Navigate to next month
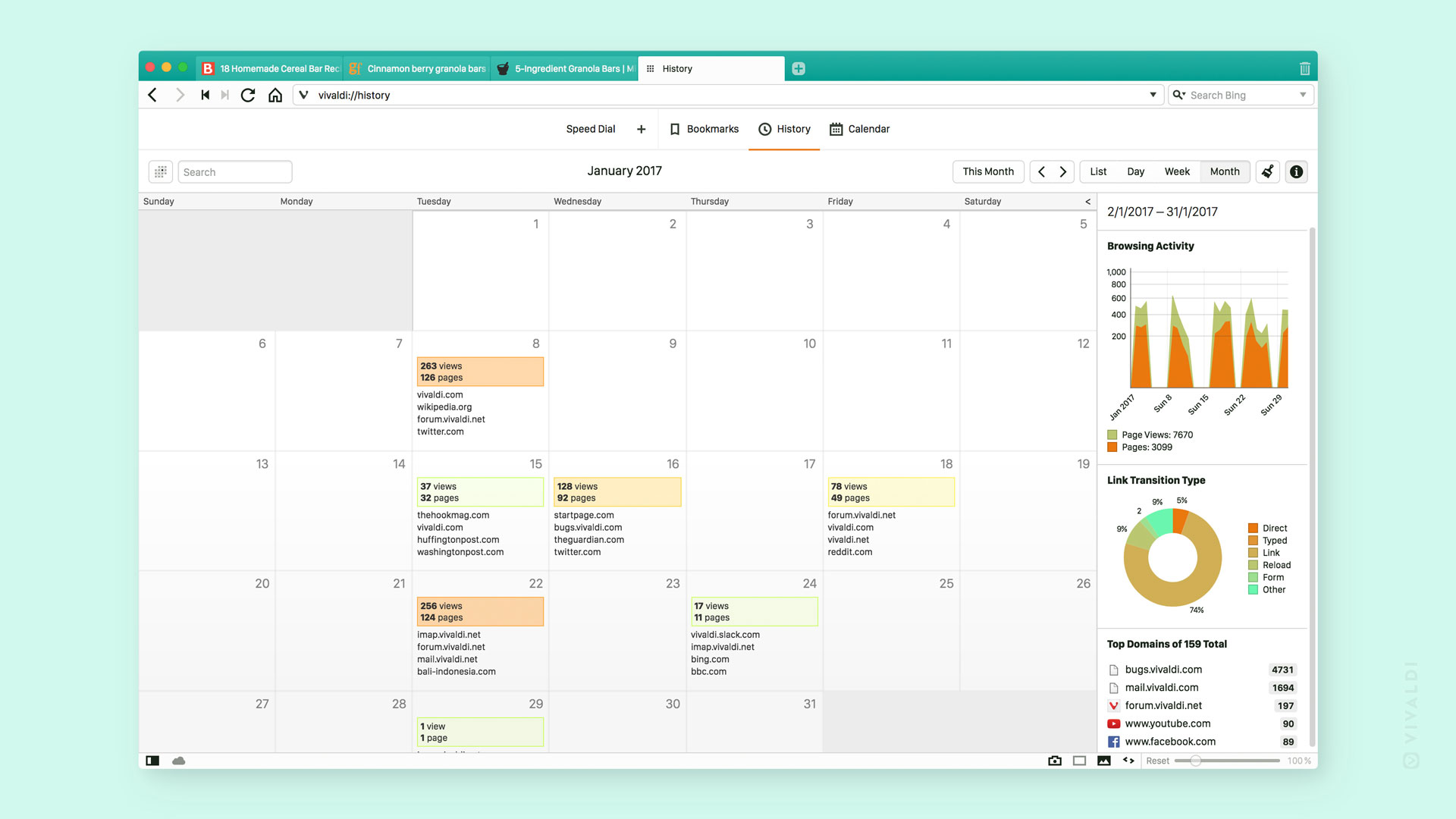Screen dimensions: 1456x819 (1063, 171)
